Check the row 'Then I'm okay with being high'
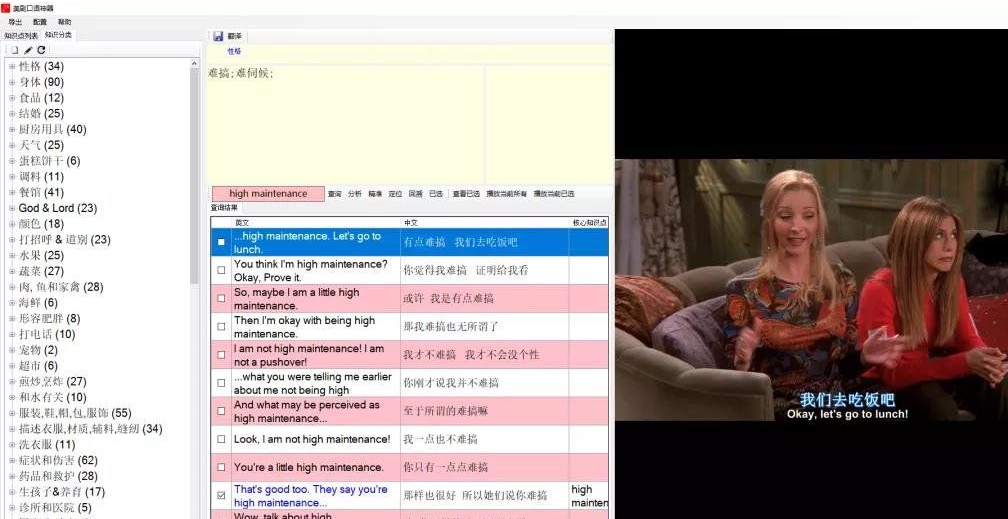This screenshot has height=519, width=1008. click(221, 327)
